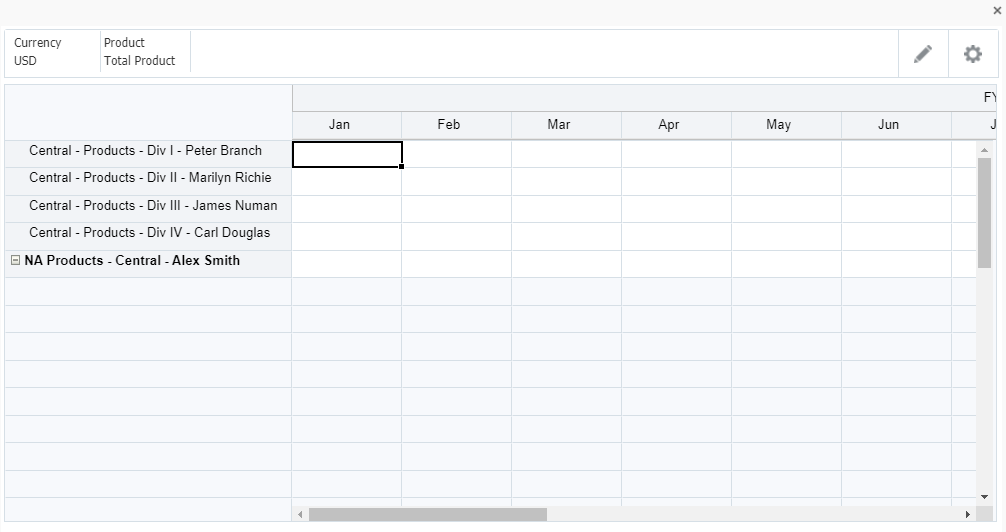1006x532 pixels.
Task: Select row Central - Products - Div II - Marilyn Richie
Action: pos(148,182)
